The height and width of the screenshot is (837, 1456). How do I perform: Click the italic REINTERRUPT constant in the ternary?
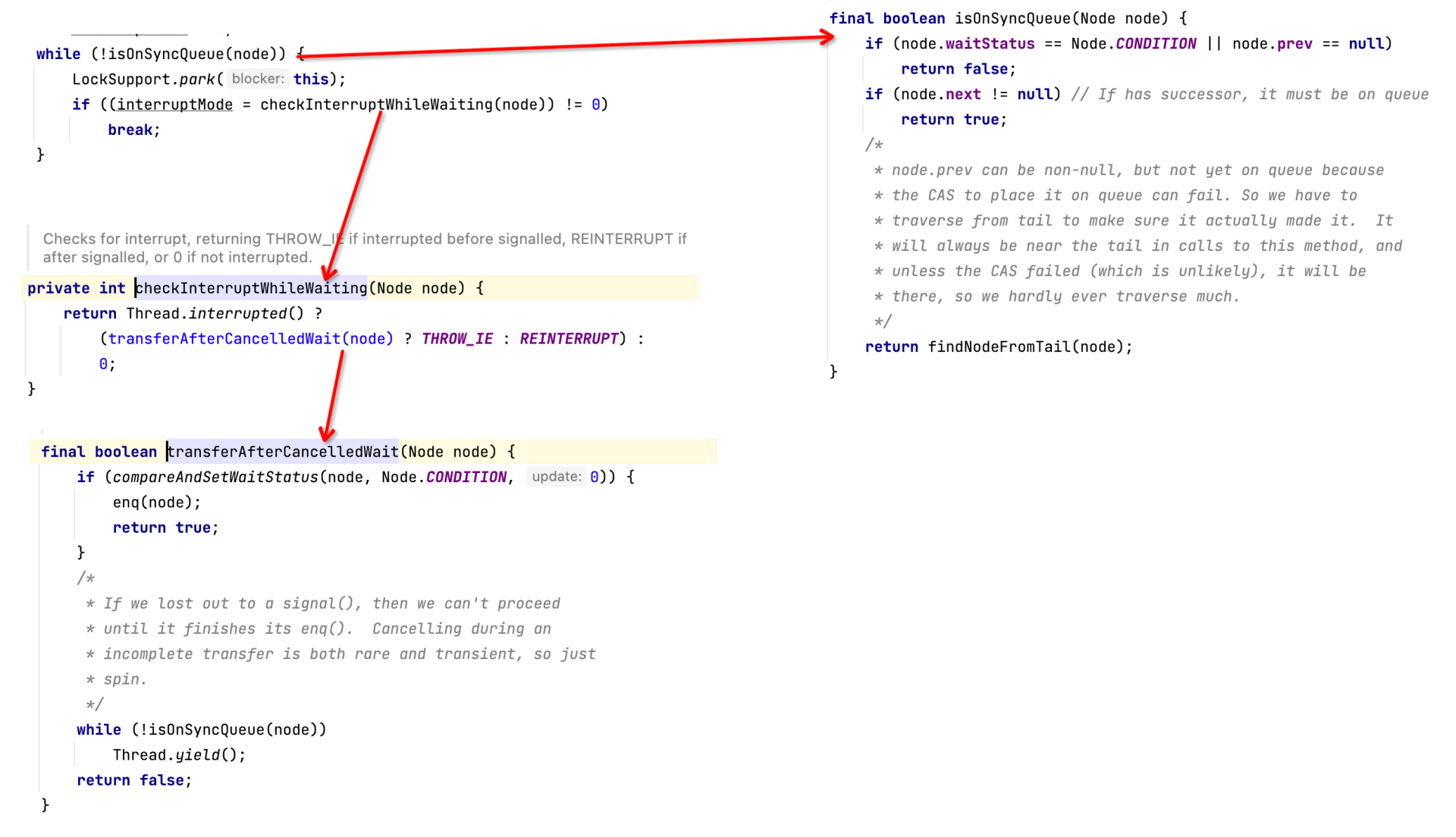pyautogui.click(x=569, y=339)
